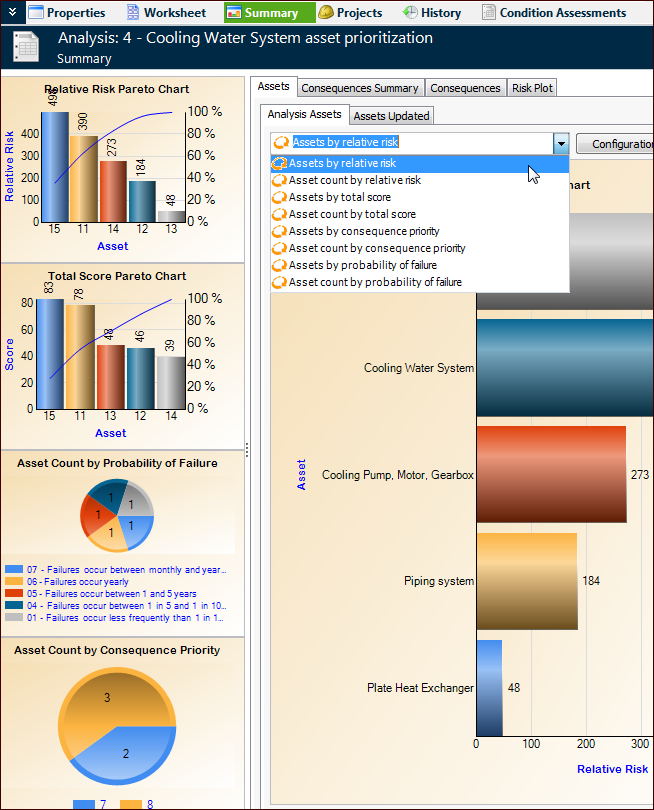Viewport: 654px width, 810px height.
Task: Click icon beside 'Assets by total score'
Action: [279, 197]
